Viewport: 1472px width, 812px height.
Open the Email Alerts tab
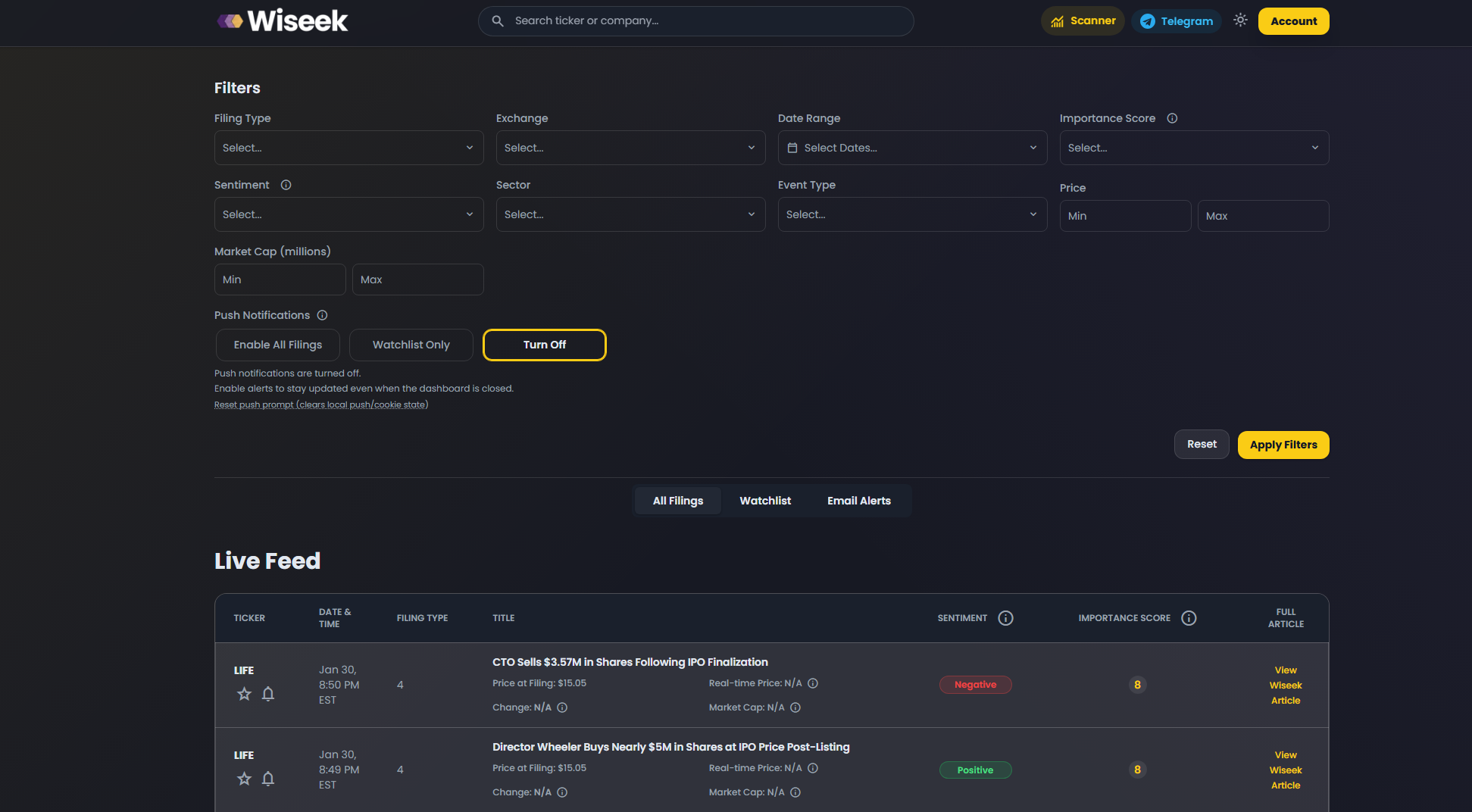[859, 501]
